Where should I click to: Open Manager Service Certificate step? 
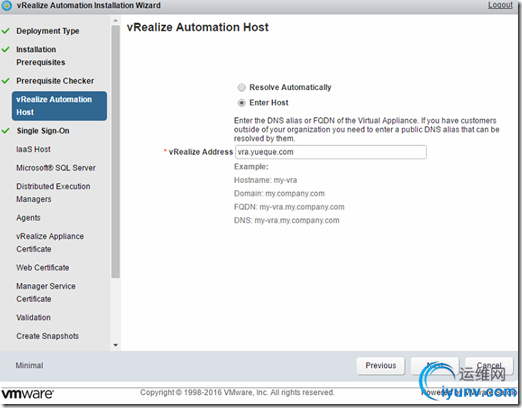click(46, 292)
